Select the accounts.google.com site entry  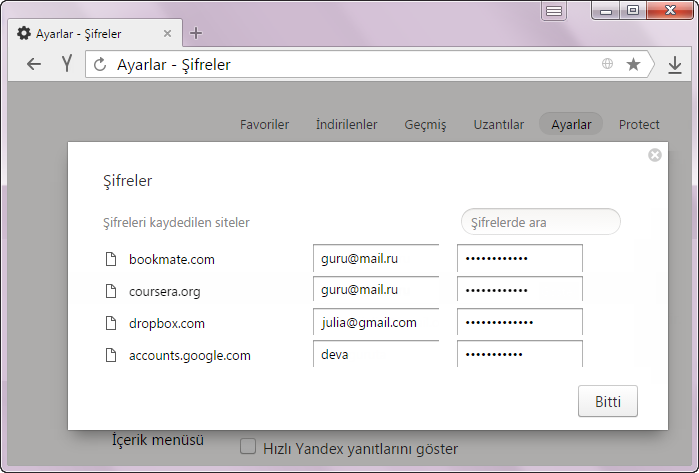coord(190,356)
